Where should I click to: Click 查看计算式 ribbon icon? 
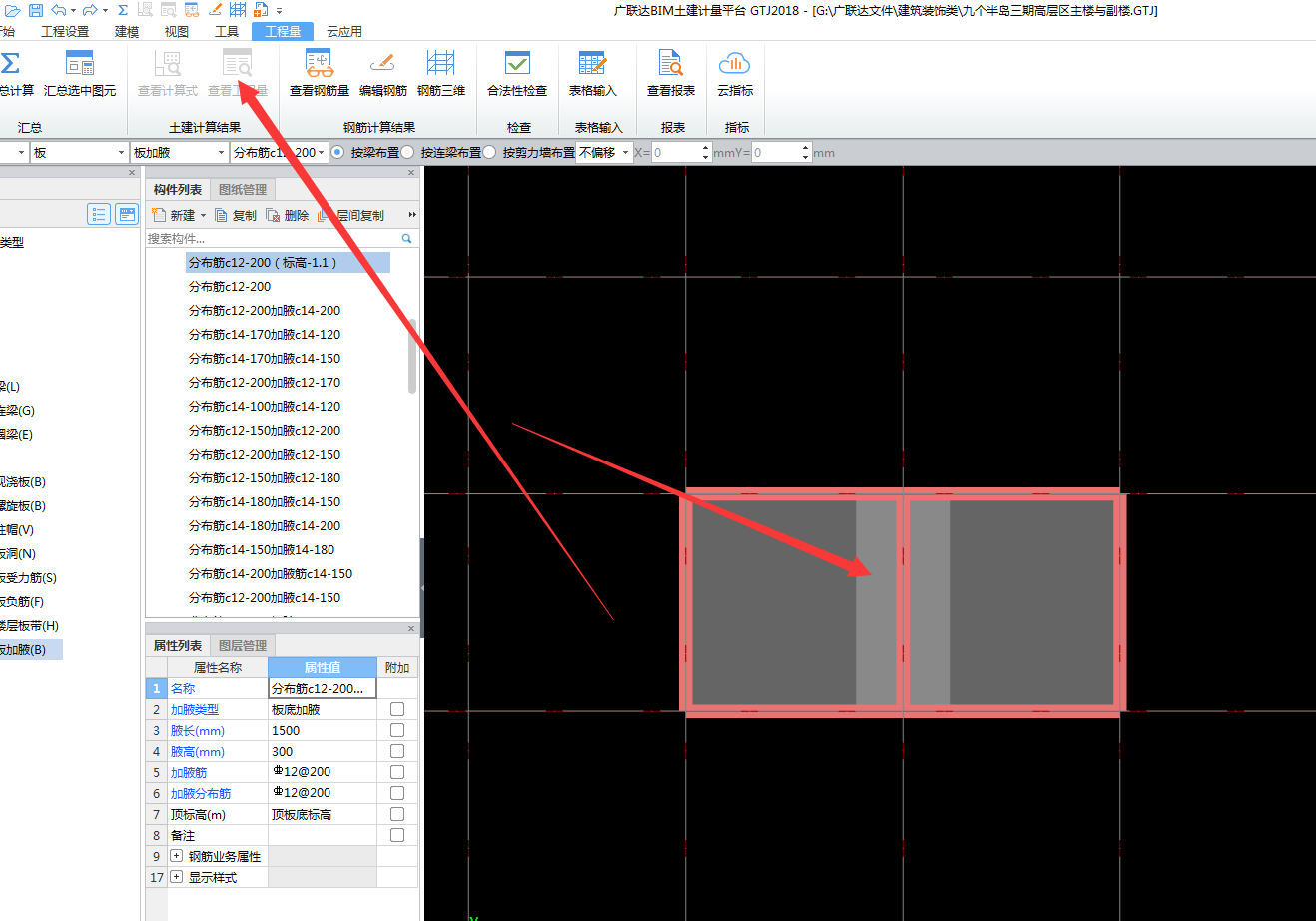pyautogui.click(x=168, y=64)
